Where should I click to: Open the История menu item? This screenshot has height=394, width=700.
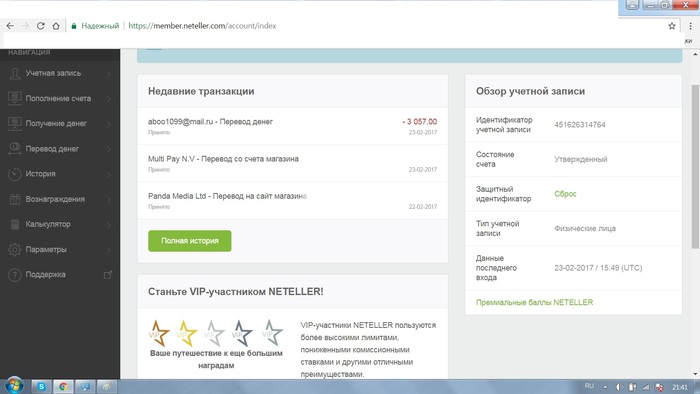(x=60, y=174)
